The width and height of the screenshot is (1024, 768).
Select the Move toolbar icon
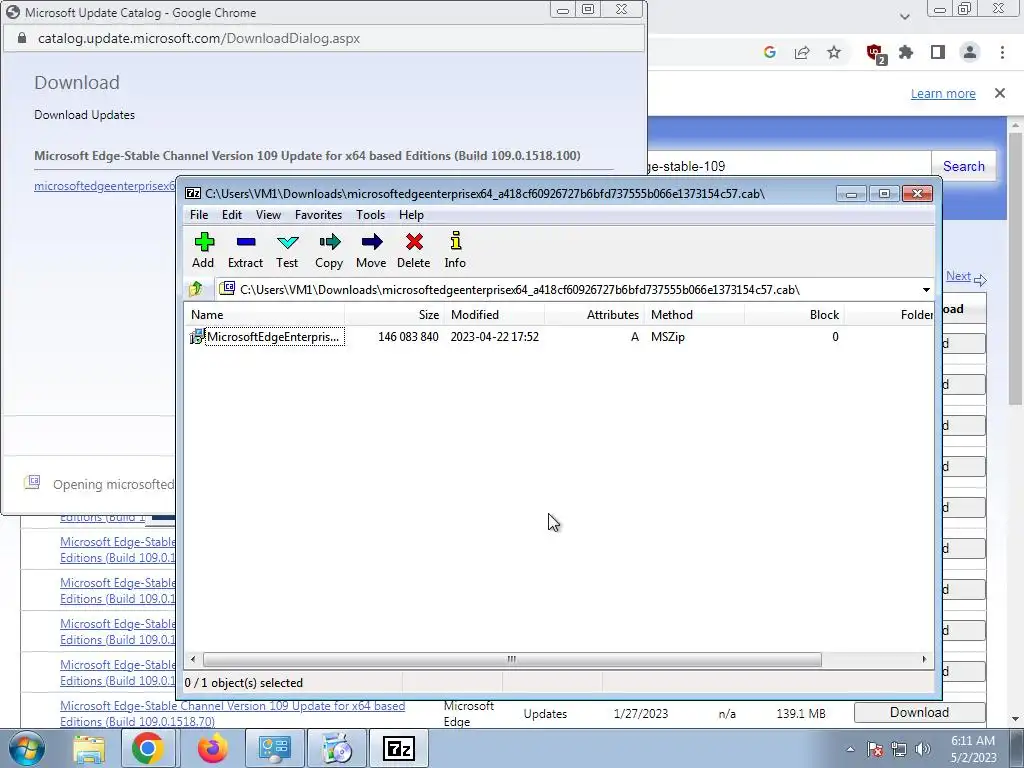pyautogui.click(x=371, y=250)
